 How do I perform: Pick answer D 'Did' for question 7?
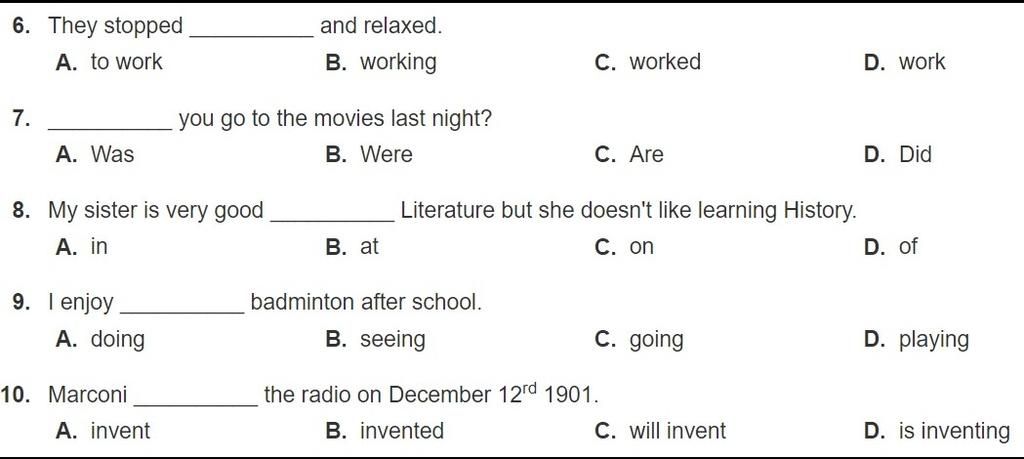[x=898, y=155]
